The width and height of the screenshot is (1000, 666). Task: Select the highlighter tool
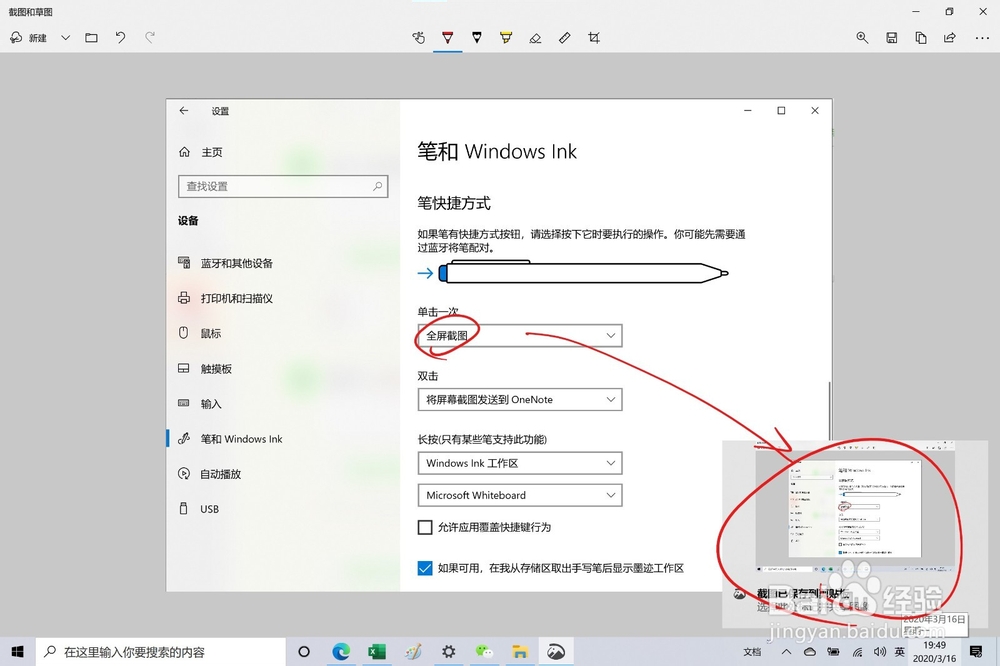[506, 37]
